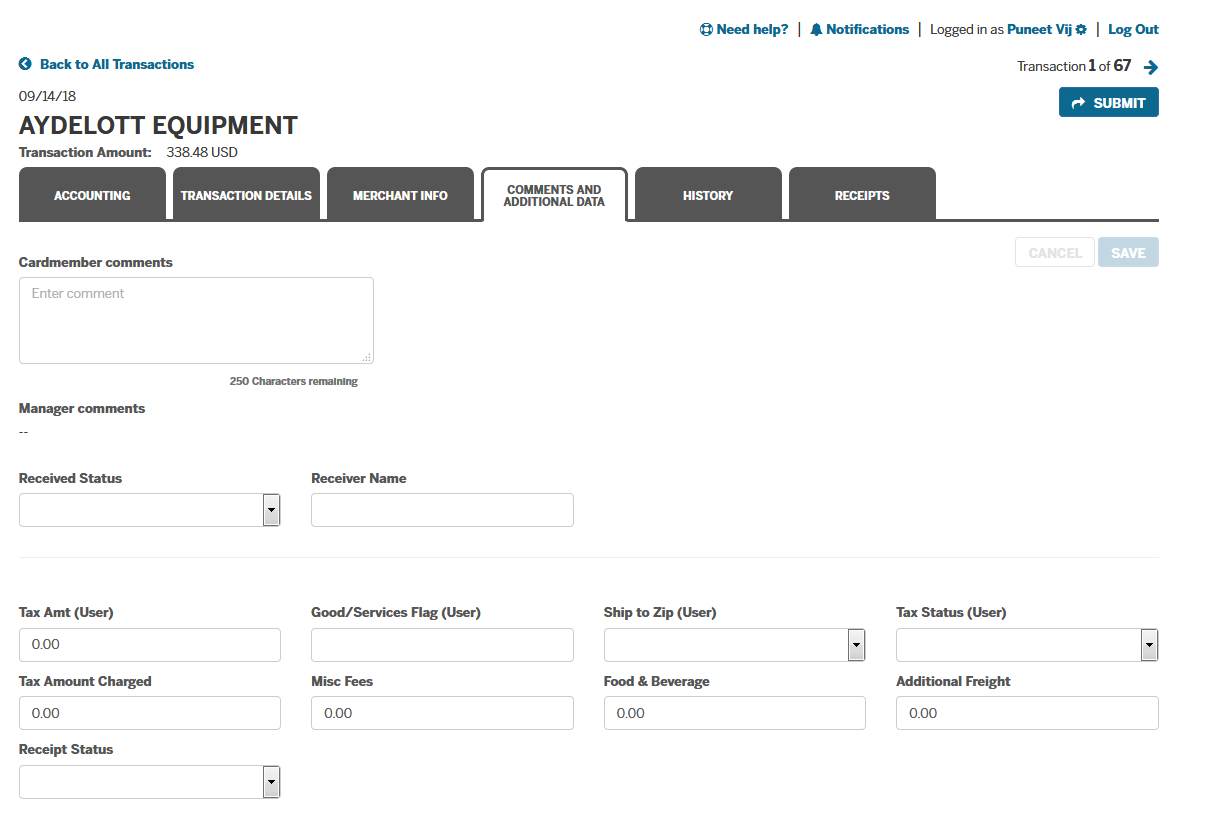The height and width of the screenshot is (837, 1211).
Task: Focus the Receiver Name field
Action: (442, 510)
